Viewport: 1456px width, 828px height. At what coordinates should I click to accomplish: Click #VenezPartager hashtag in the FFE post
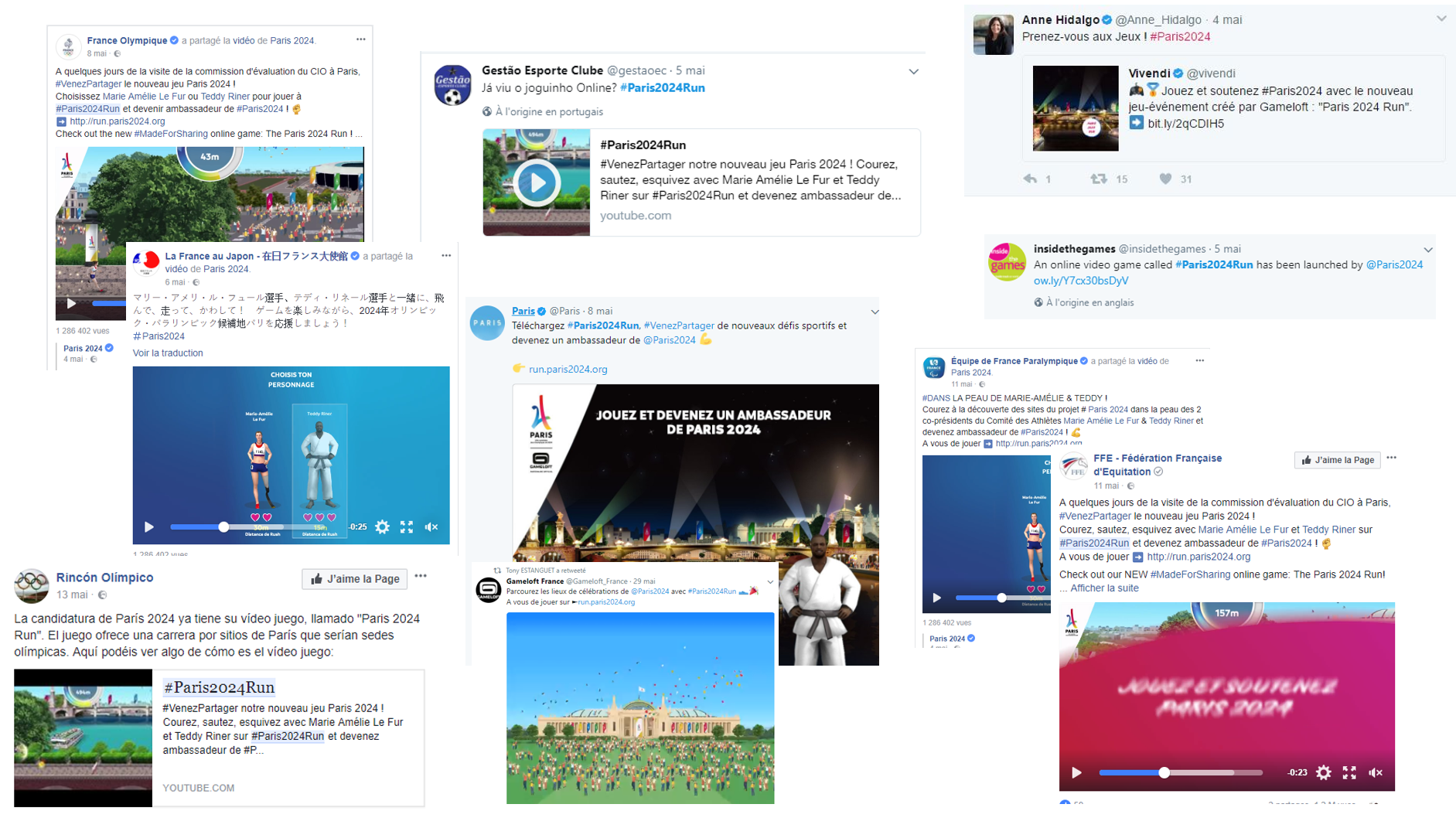tap(1095, 516)
